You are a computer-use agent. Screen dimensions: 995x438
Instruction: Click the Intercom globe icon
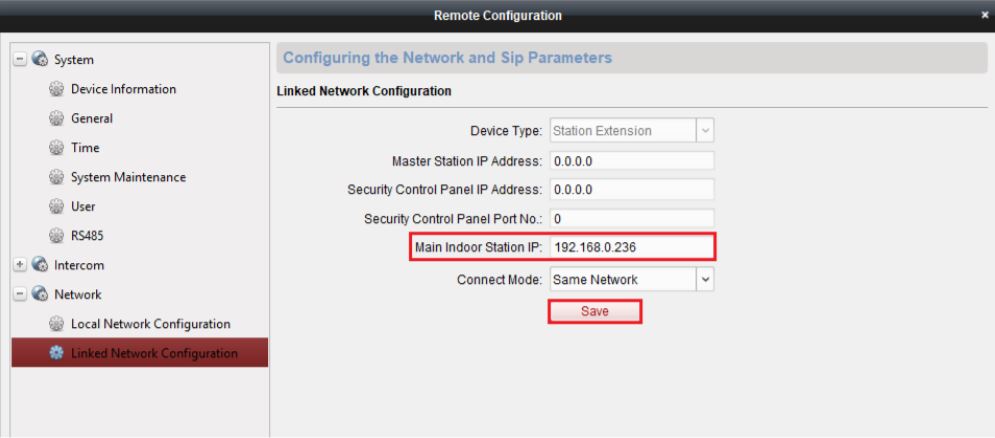pos(40,265)
